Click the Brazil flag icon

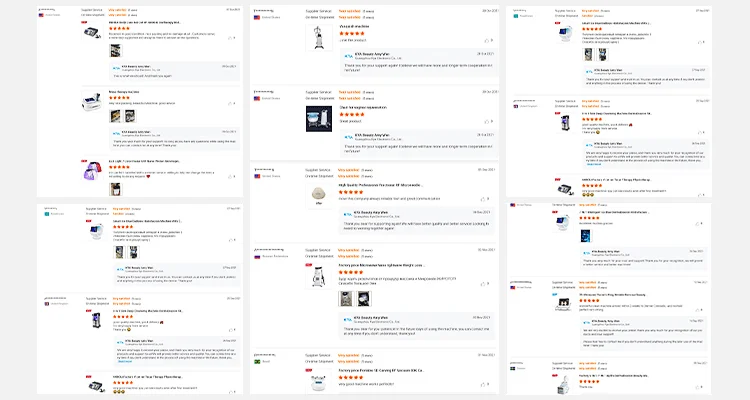[257, 362]
